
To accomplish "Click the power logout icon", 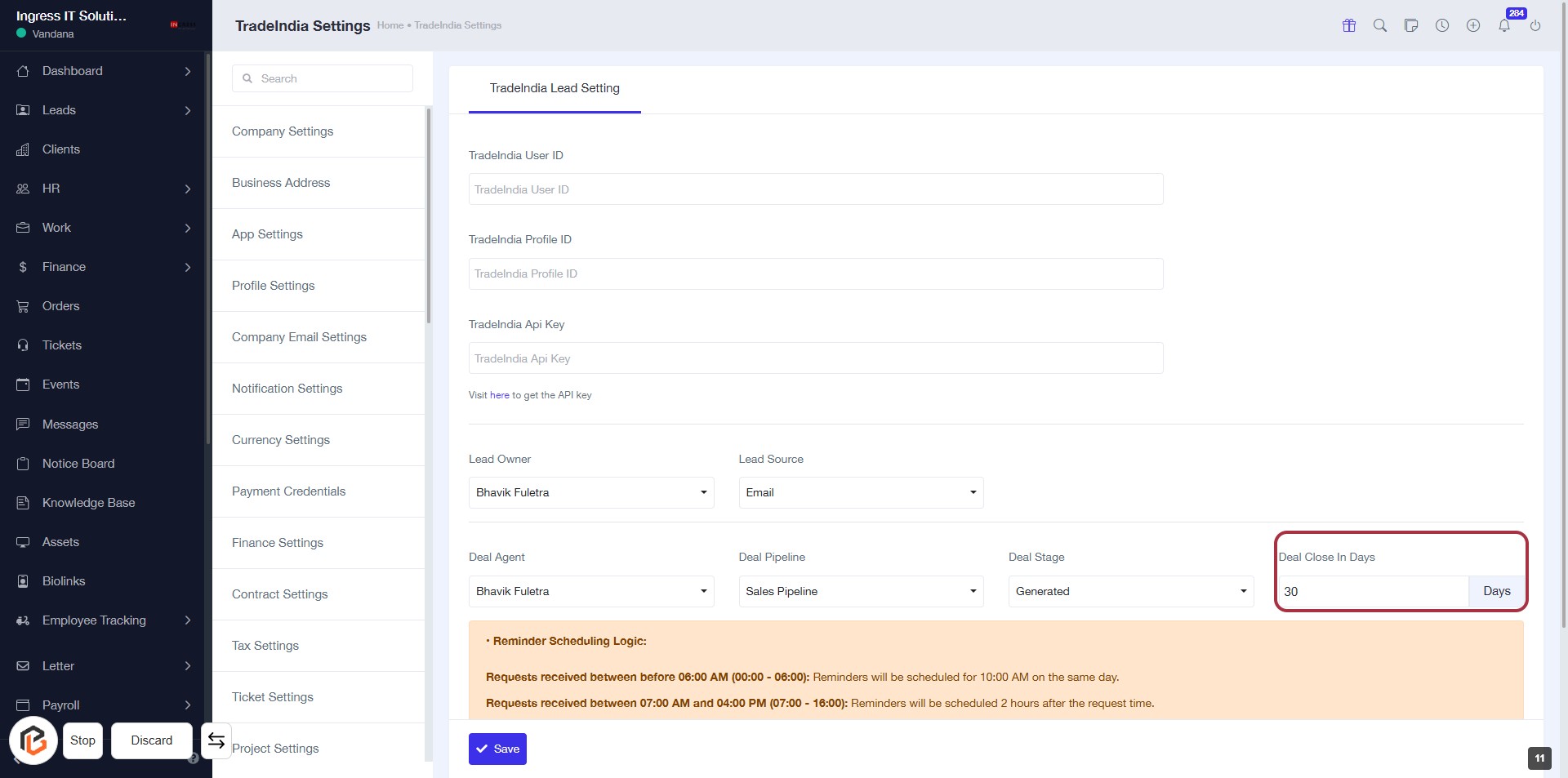I will click(x=1535, y=25).
